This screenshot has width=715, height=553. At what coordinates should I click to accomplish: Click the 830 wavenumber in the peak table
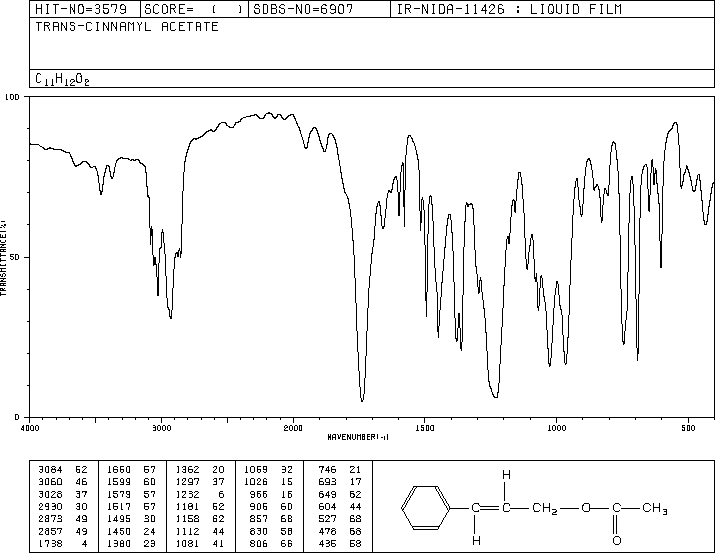[259, 531]
